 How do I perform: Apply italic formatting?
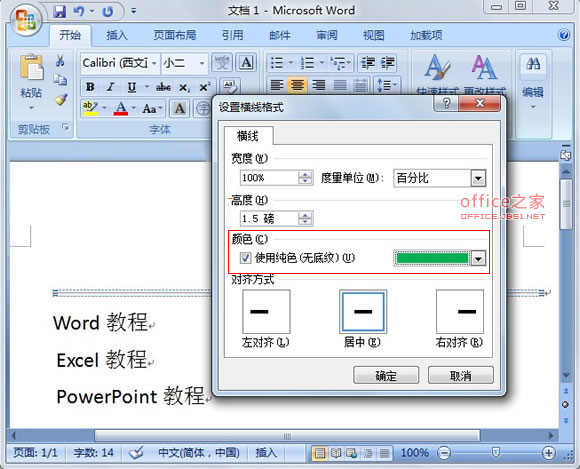click(110, 87)
